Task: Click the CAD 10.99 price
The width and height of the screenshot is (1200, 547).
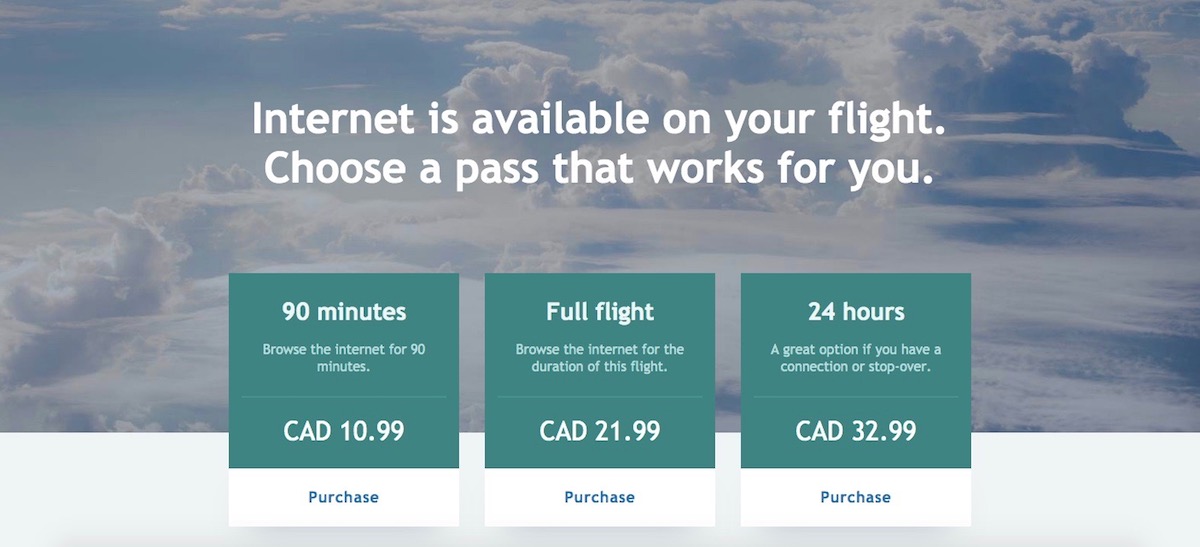Action: click(x=344, y=431)
